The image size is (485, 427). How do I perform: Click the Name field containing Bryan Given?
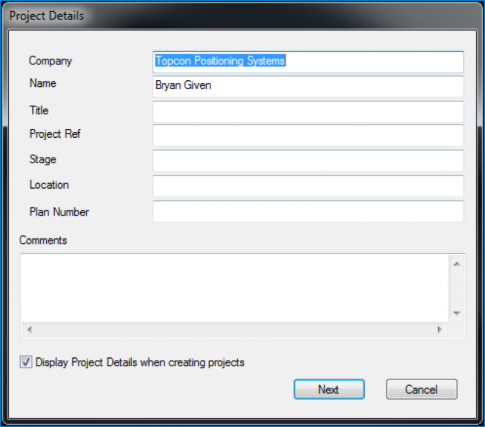pos(308,86)
